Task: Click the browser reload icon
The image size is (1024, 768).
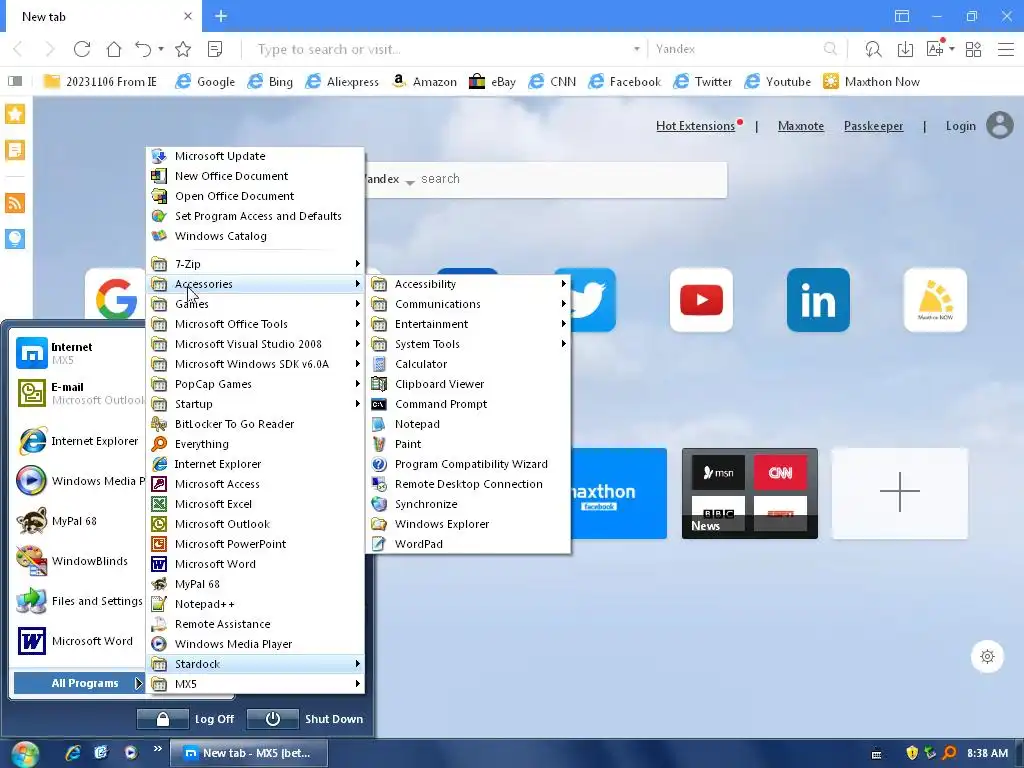Action: (82, 49)
